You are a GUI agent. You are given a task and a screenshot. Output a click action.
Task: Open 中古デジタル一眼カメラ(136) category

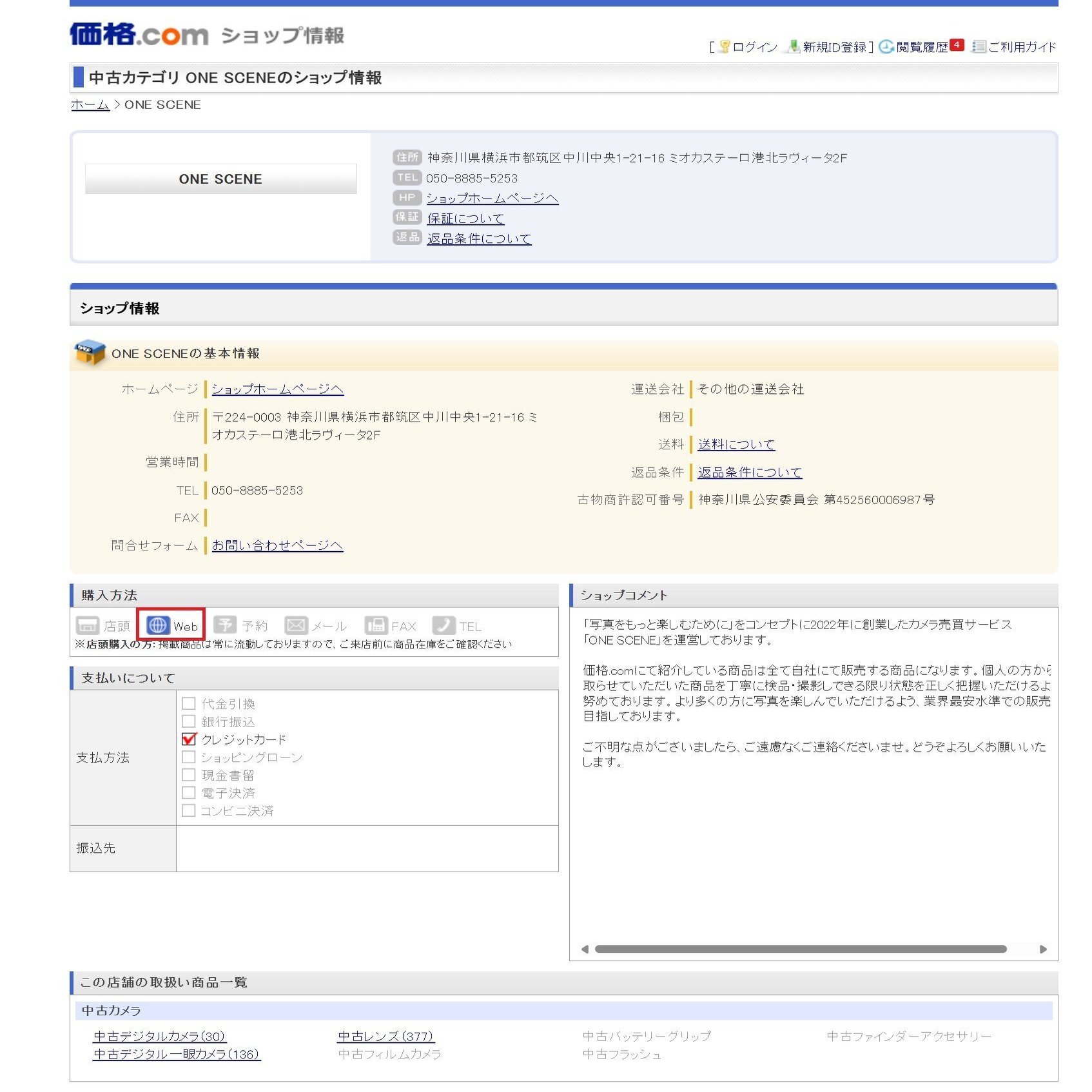point(177,1054)
